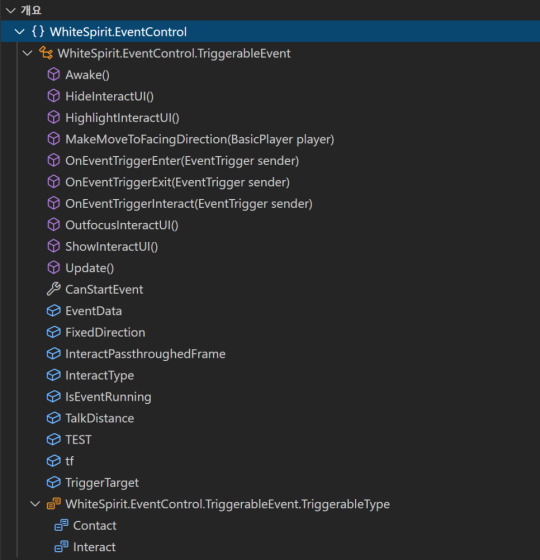Click the field icon beside InteractType
This screenshot has height=560, width=540.
54,375
